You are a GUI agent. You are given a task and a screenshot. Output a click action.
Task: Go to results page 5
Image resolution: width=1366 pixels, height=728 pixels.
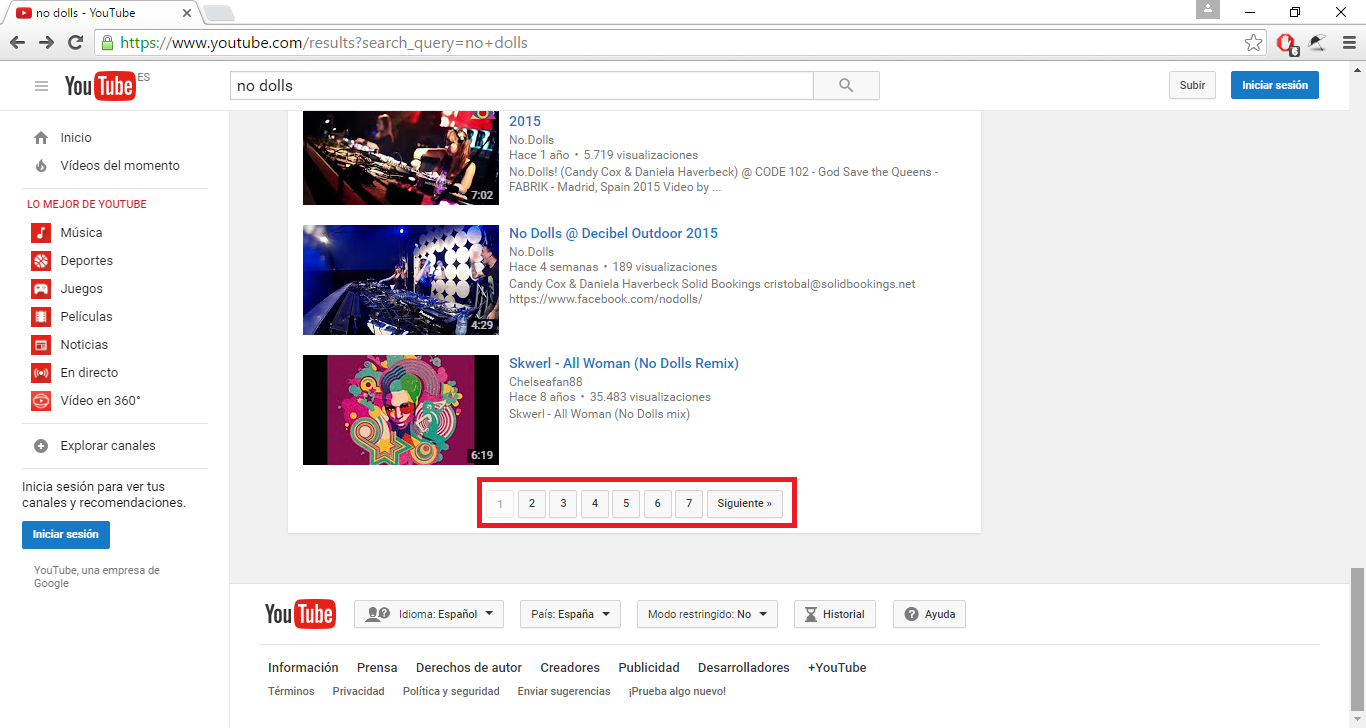coord(626,504)
